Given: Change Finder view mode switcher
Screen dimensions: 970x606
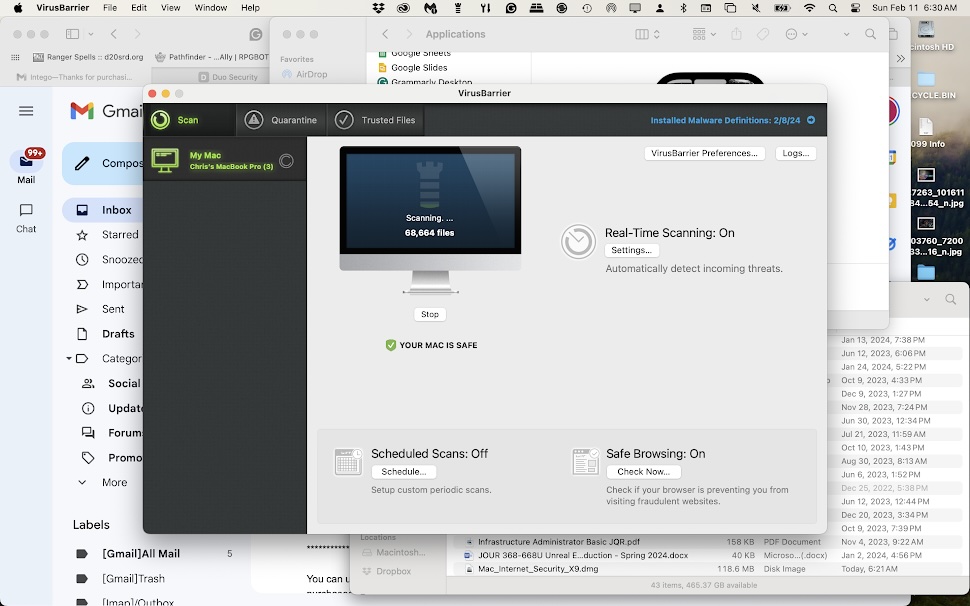Looking at the screenshot, I should pos(647,35).
